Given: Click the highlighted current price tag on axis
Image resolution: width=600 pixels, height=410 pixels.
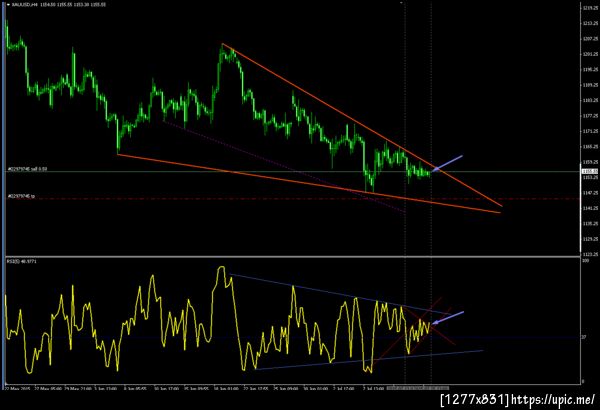Looking at the screenshot, I should coord(590,172).
